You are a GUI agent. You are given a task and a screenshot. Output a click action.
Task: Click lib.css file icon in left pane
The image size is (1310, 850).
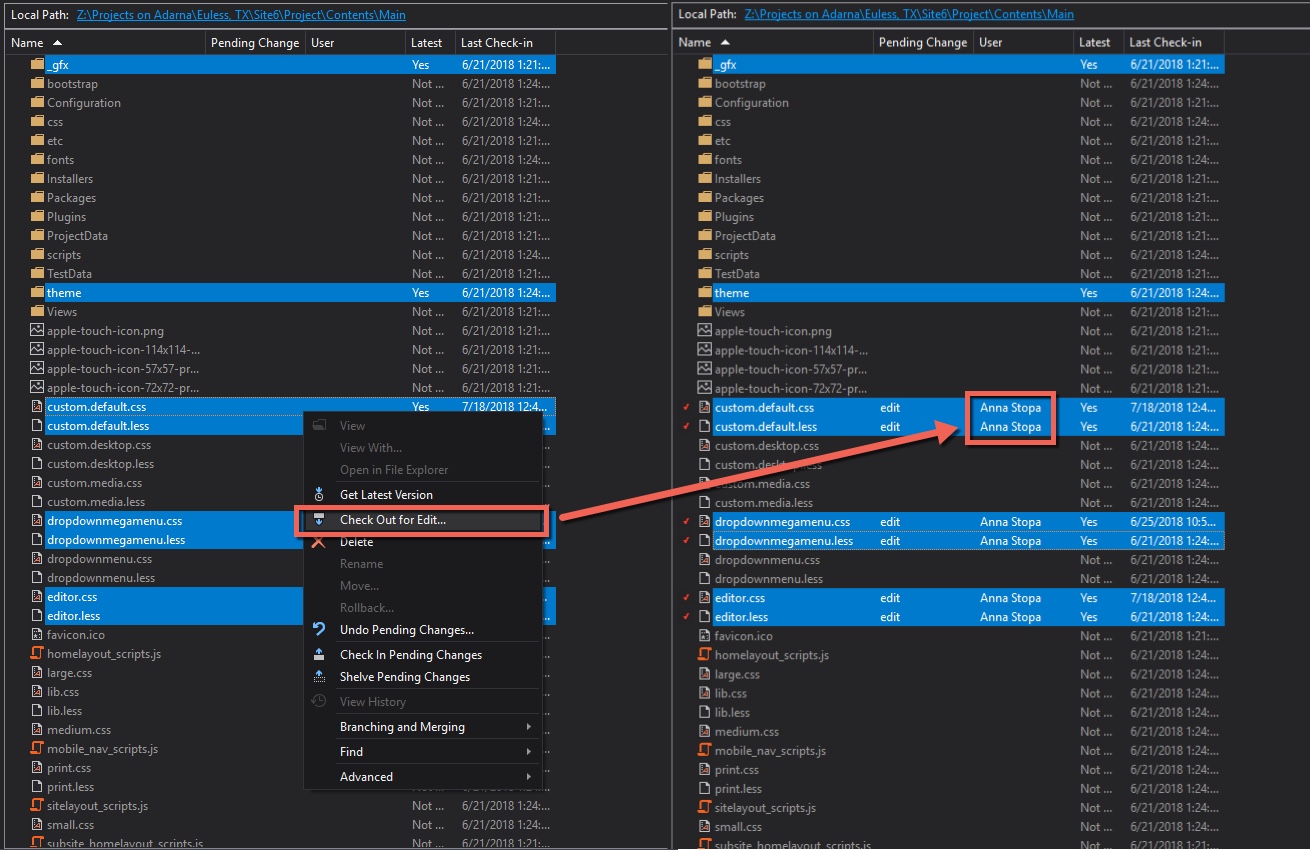coord(37,692)
